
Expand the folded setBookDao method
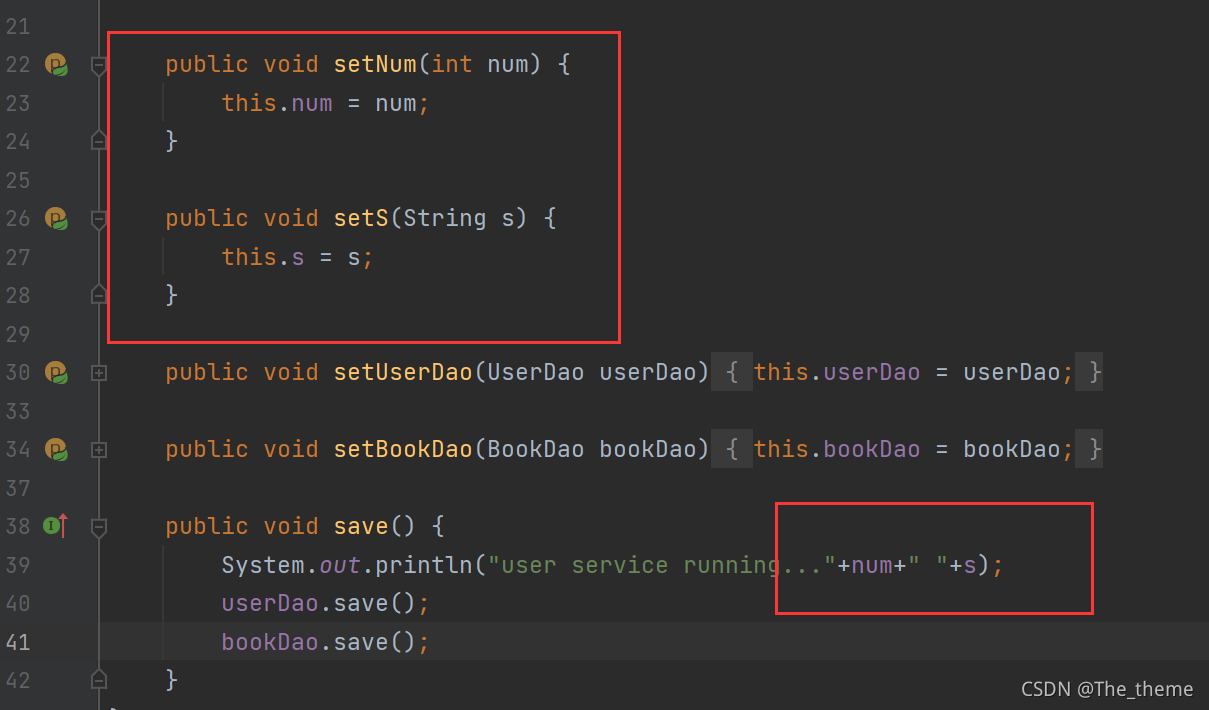98,450
